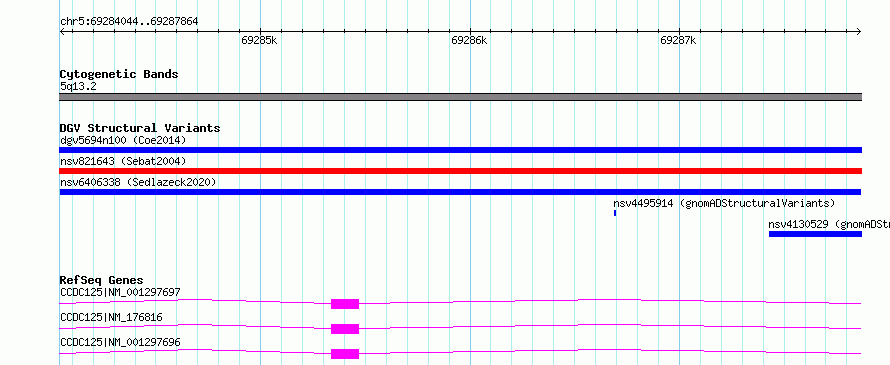This screenshot has height=365, width=890.
Task: Click the dgv5694n100 (Coe2014) blue variant bar
Action: (x=460, y=150)
